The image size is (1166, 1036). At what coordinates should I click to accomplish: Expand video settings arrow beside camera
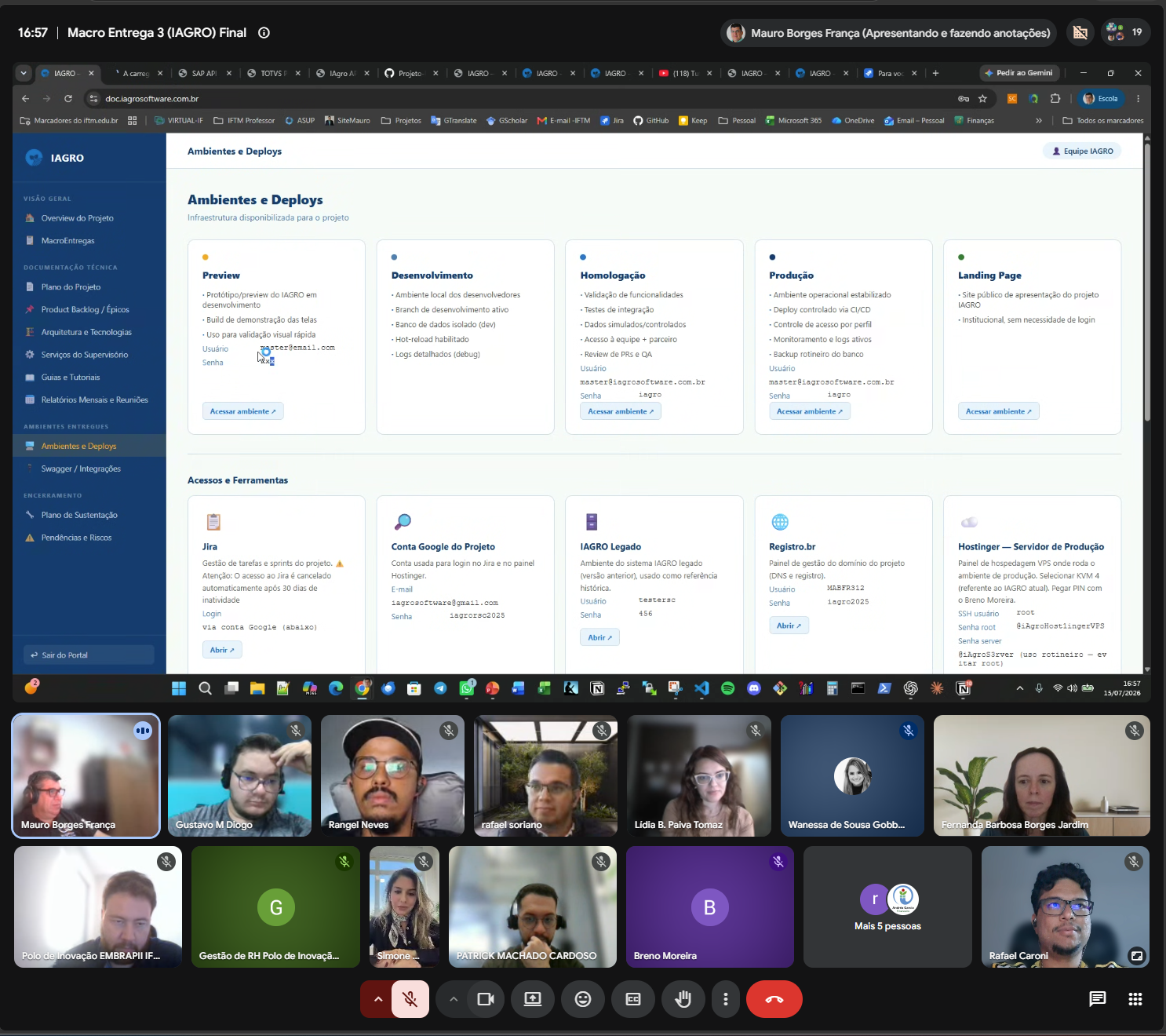point(453,999)
